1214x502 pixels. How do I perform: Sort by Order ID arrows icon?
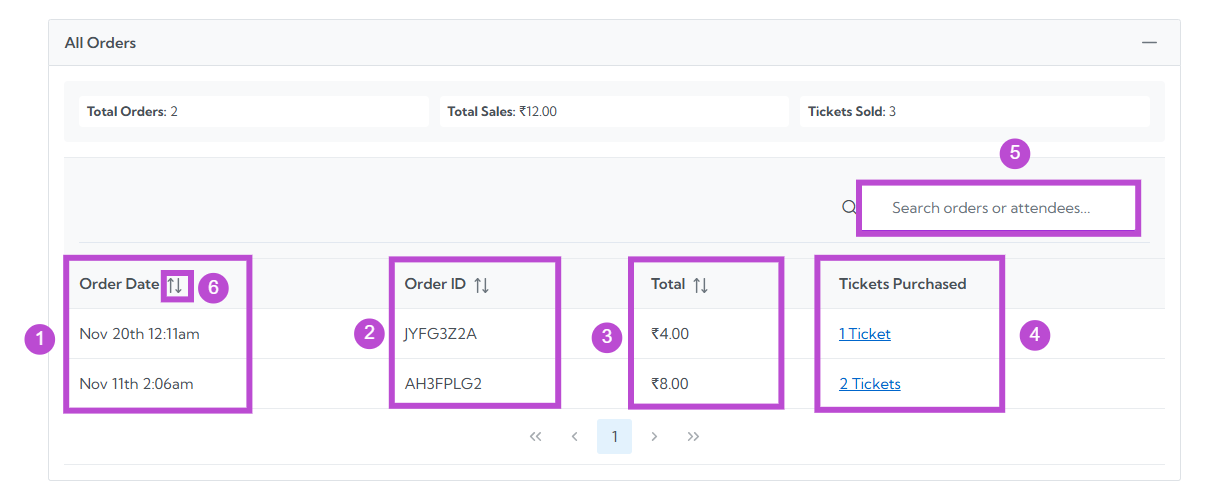tap(481, 285)
